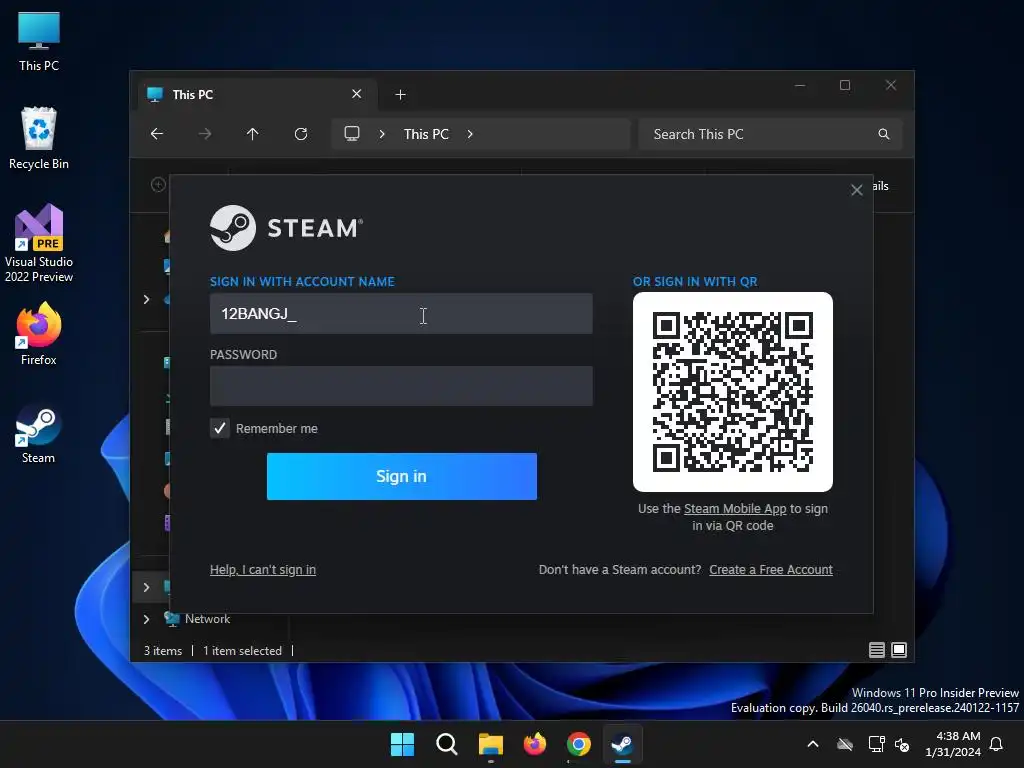Select the This PC tab in File Explorer
Viewport: 1024px width, 768px height.
(x=257, y=95)
